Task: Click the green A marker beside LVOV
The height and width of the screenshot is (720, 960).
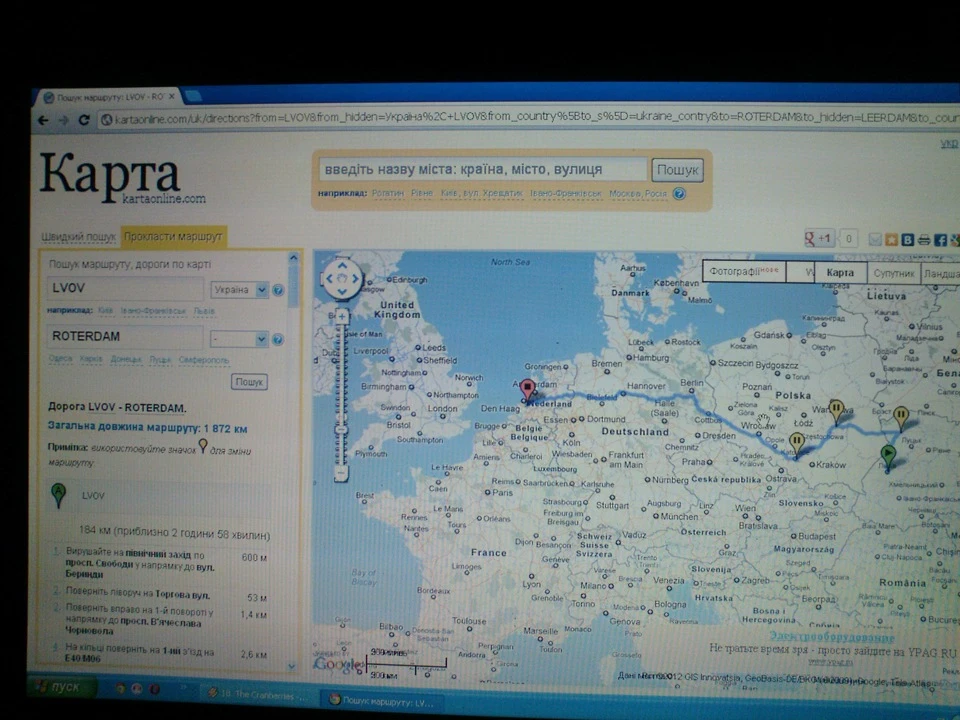Action: tap(58, 495)
